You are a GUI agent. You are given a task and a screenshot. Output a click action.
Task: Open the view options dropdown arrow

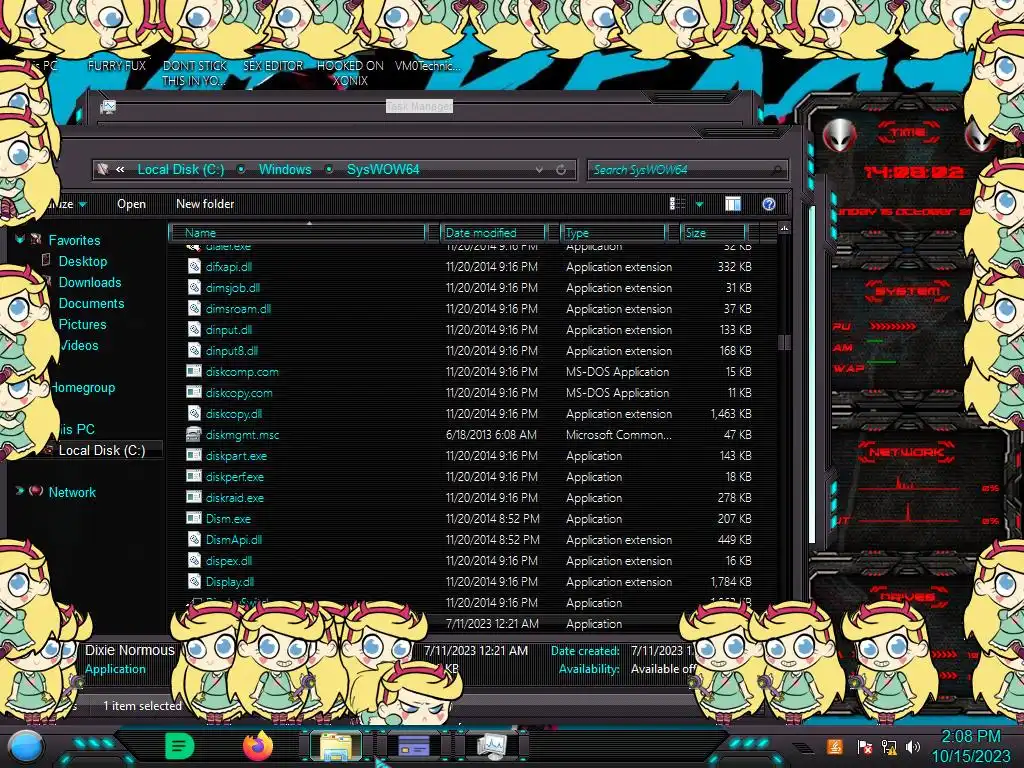(699, 204)
